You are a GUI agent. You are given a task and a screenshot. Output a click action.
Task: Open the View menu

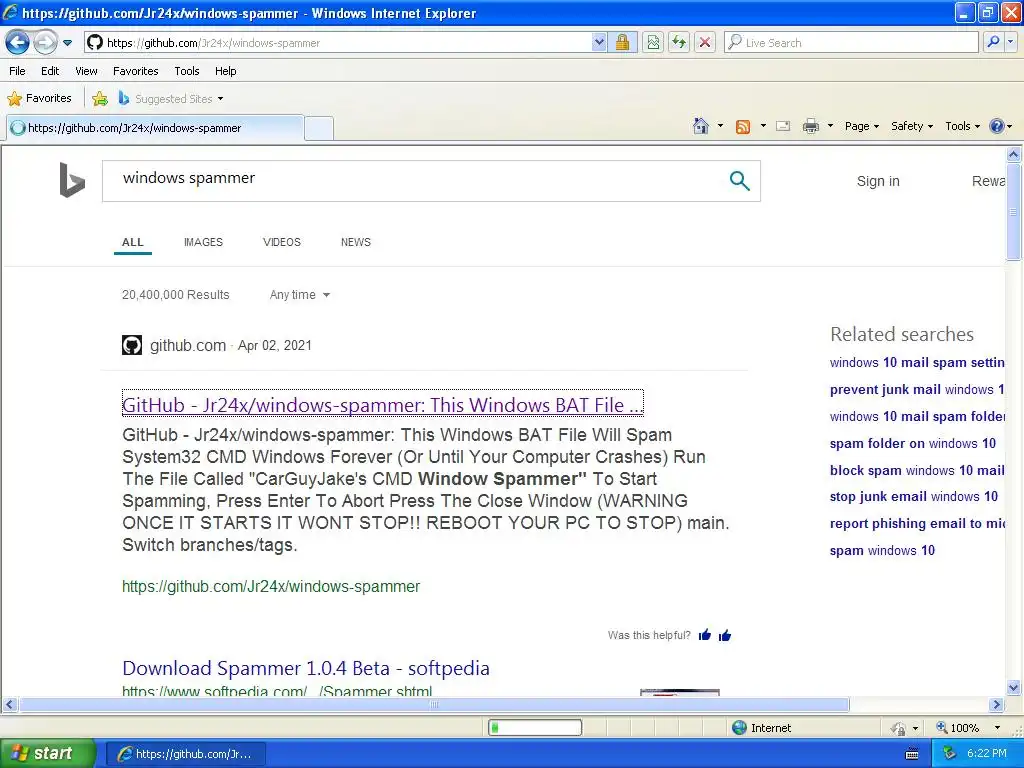tap(86, 71)
